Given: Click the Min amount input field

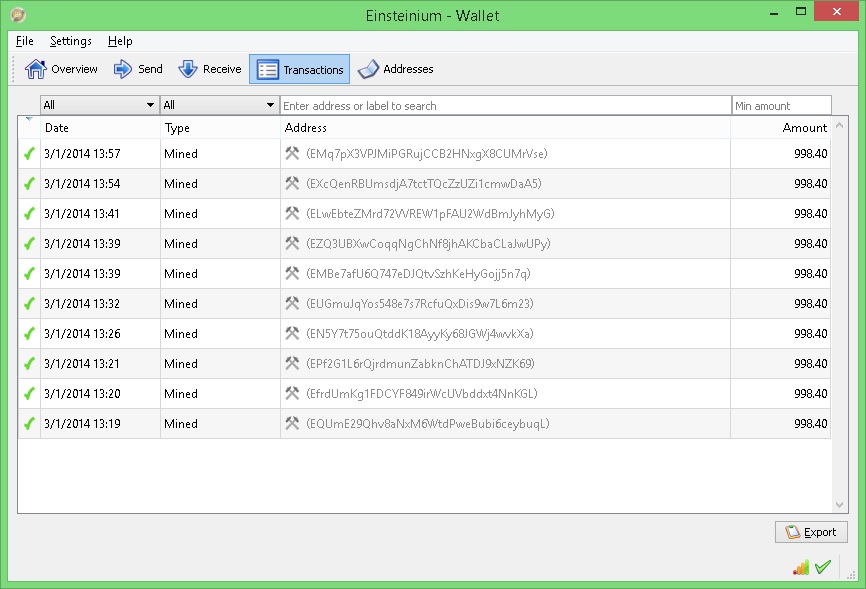Looking at the screenshot, I should [x=781, y=106].
